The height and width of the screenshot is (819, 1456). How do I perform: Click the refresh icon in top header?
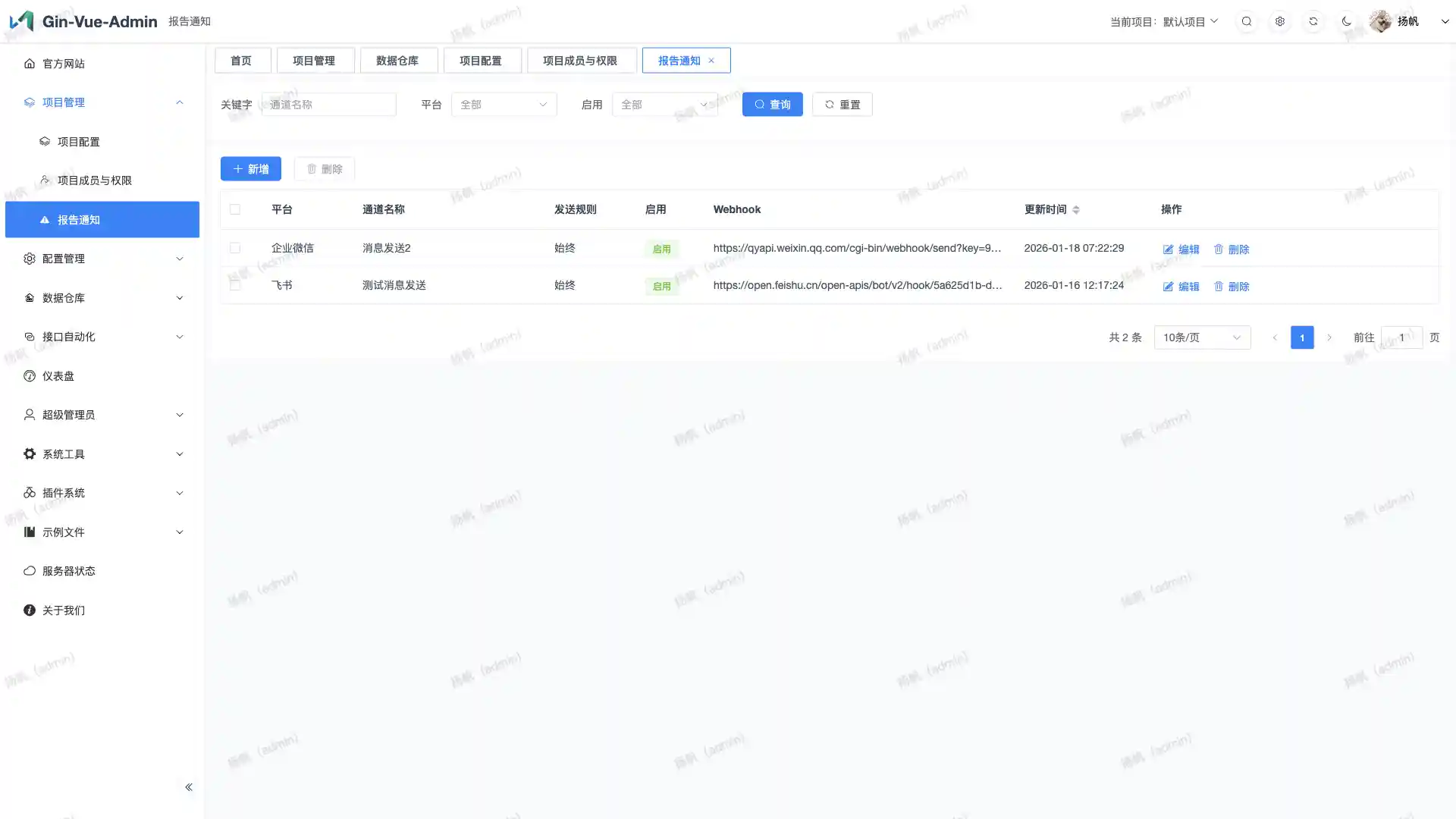(1313, 21)
